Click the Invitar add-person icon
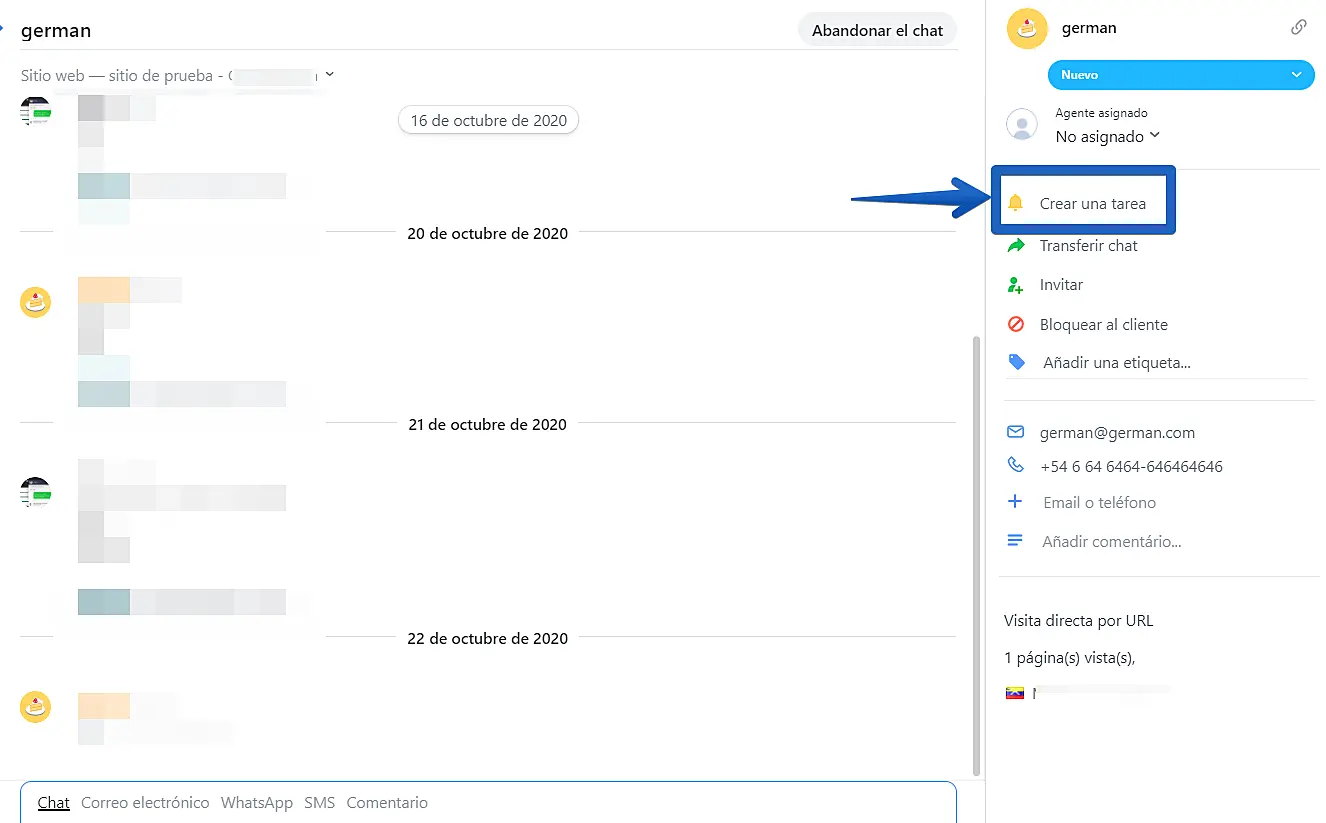This screenshot has height=823, width=1326. 1016,285
